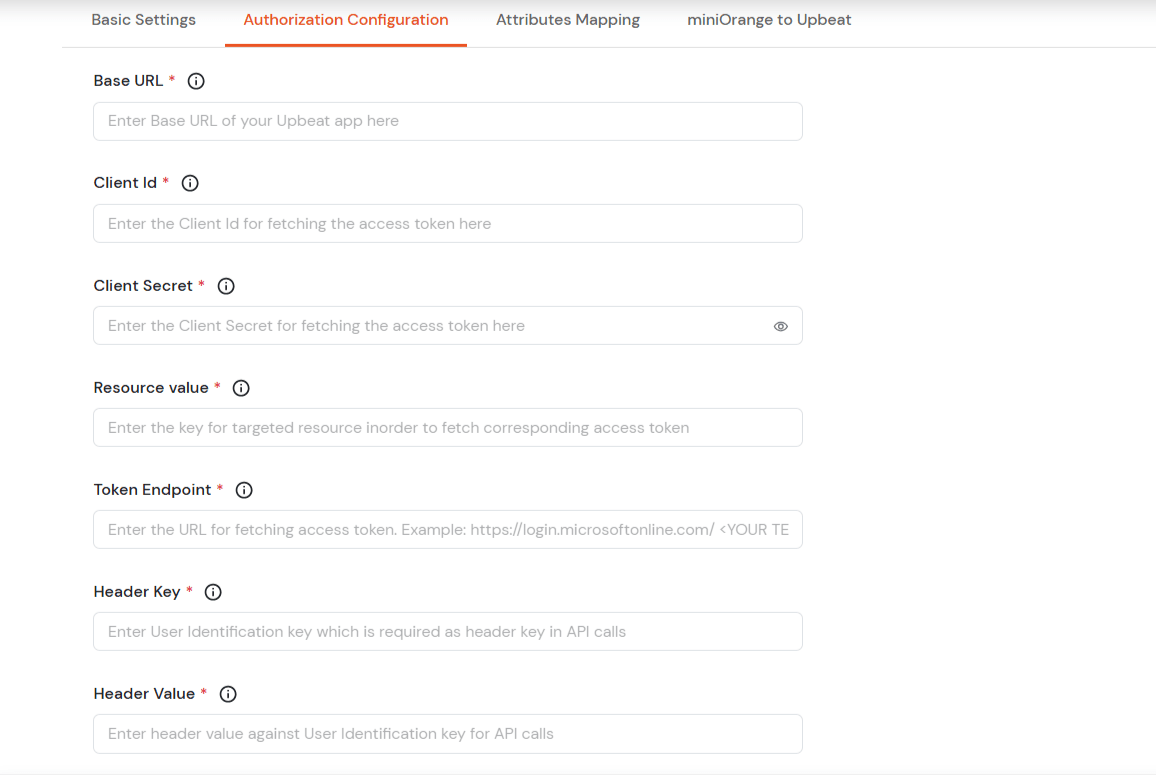Click info icon beside Header Value label
The image size is (1156, 775).
pyautogui.click(x=228, y=694)
